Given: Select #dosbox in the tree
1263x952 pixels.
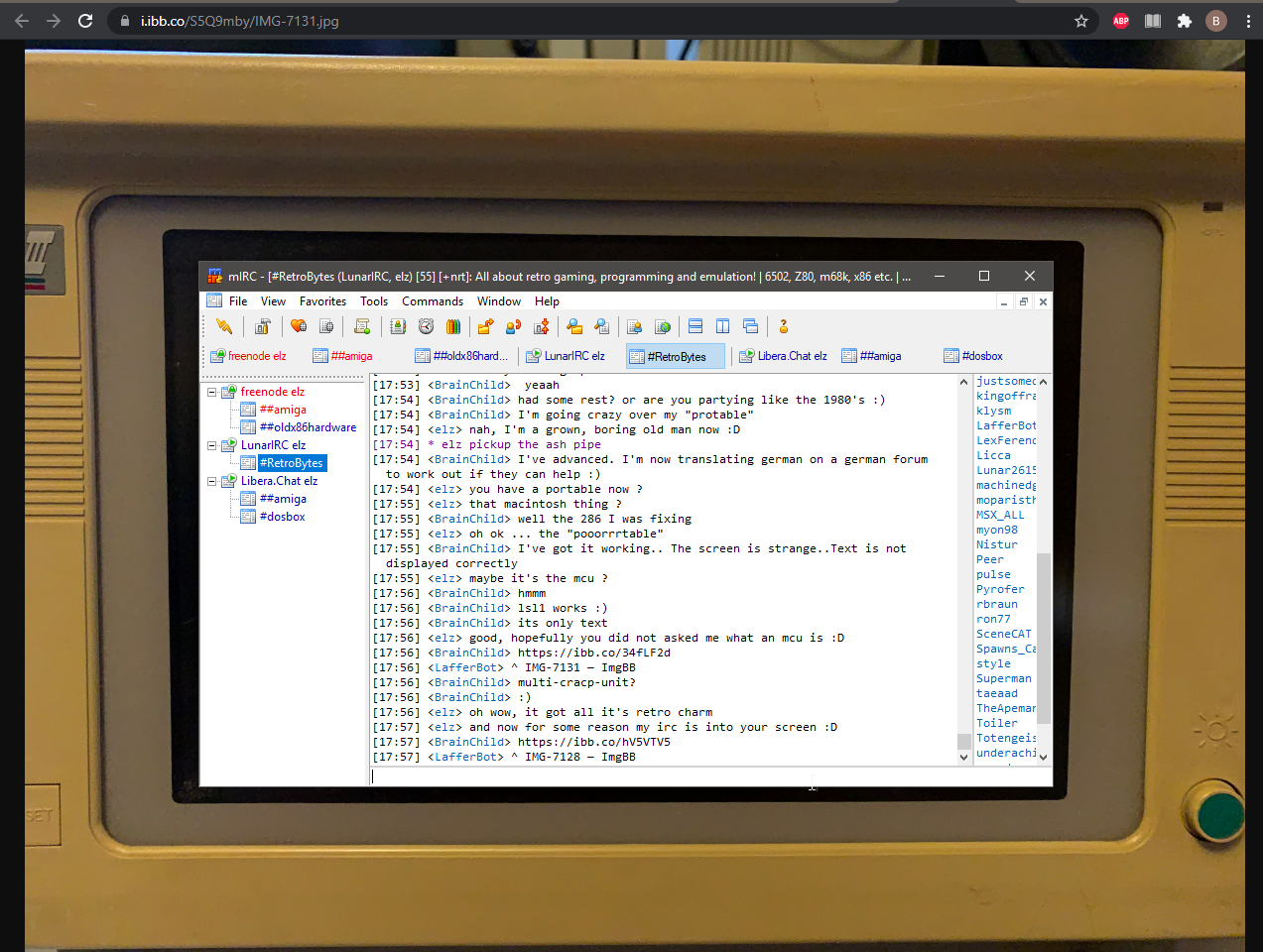Looking at the screenshot, I should [282, 517].
